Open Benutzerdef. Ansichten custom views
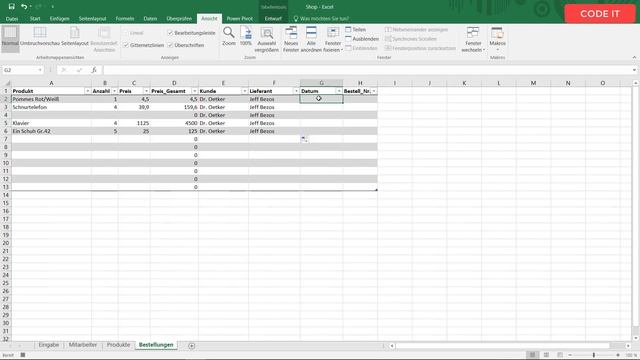This screenshot has height=360, width=640. coord(104,39)
